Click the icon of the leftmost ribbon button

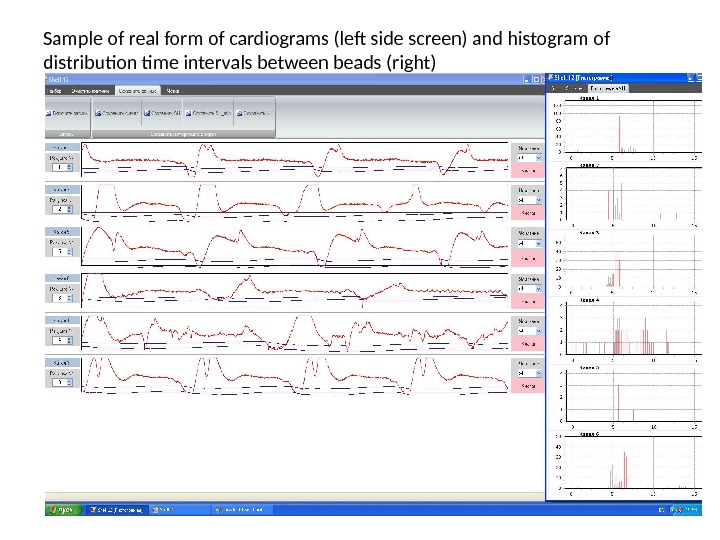coord(48,113)
